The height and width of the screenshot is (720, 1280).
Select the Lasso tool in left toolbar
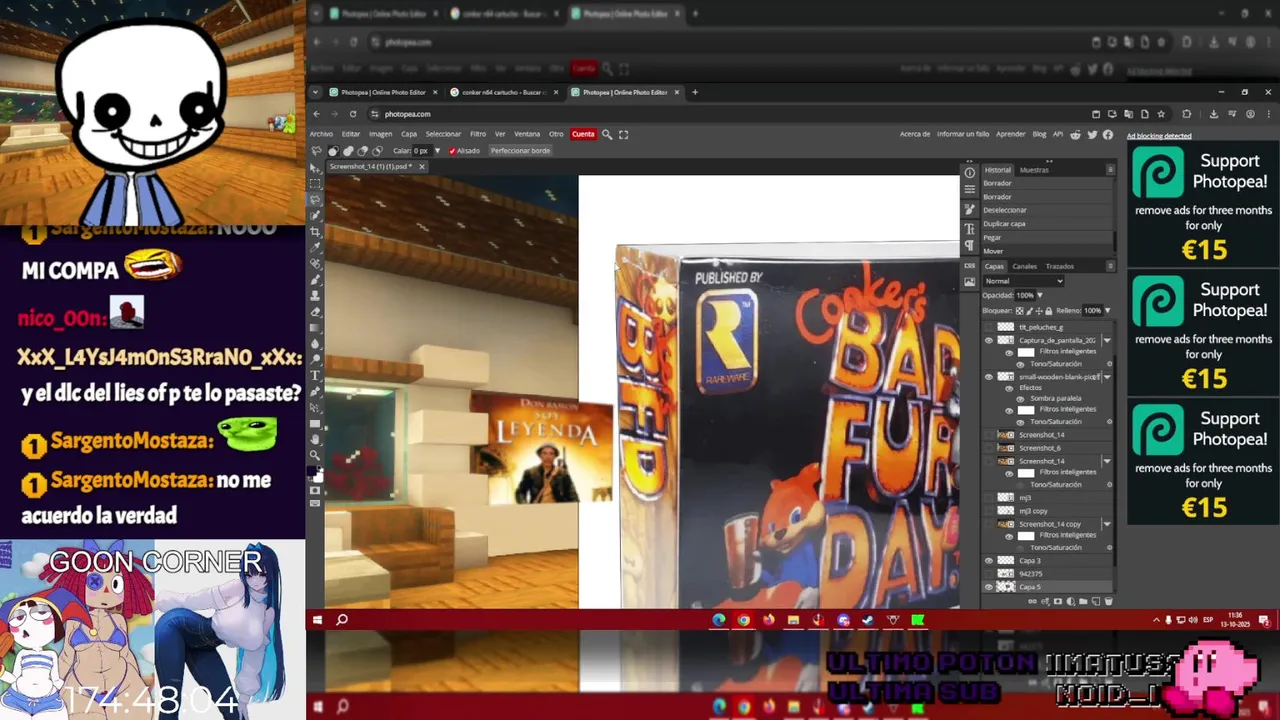click(x=316, y=199)
